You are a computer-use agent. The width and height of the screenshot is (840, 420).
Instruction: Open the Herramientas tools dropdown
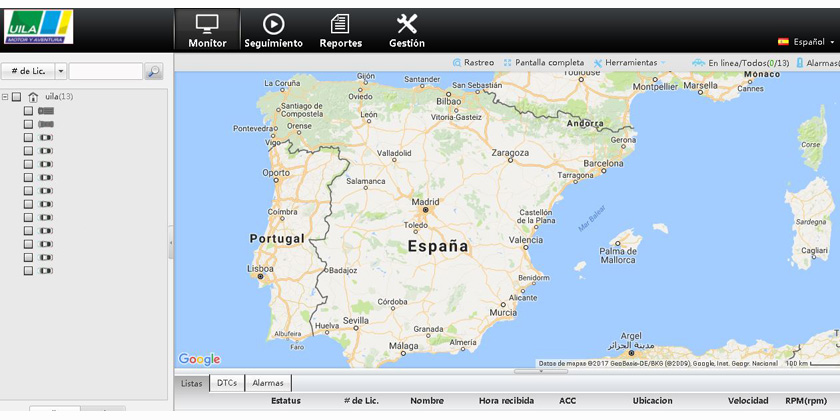click(x=630, y=63)
